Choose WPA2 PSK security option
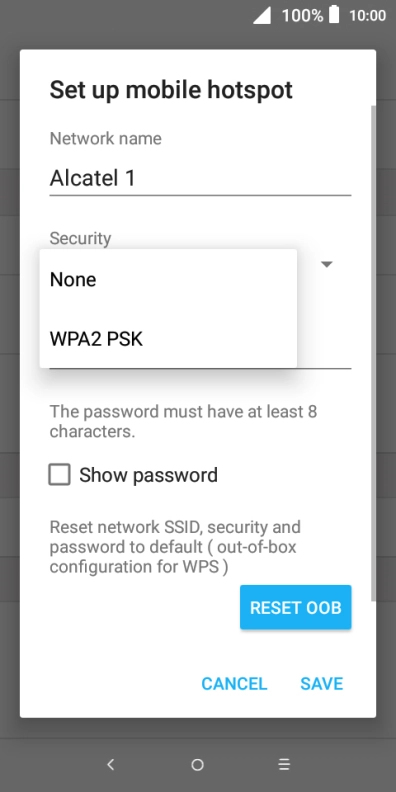The height and width of the screenshot is (792, 396). click(168, 339)
